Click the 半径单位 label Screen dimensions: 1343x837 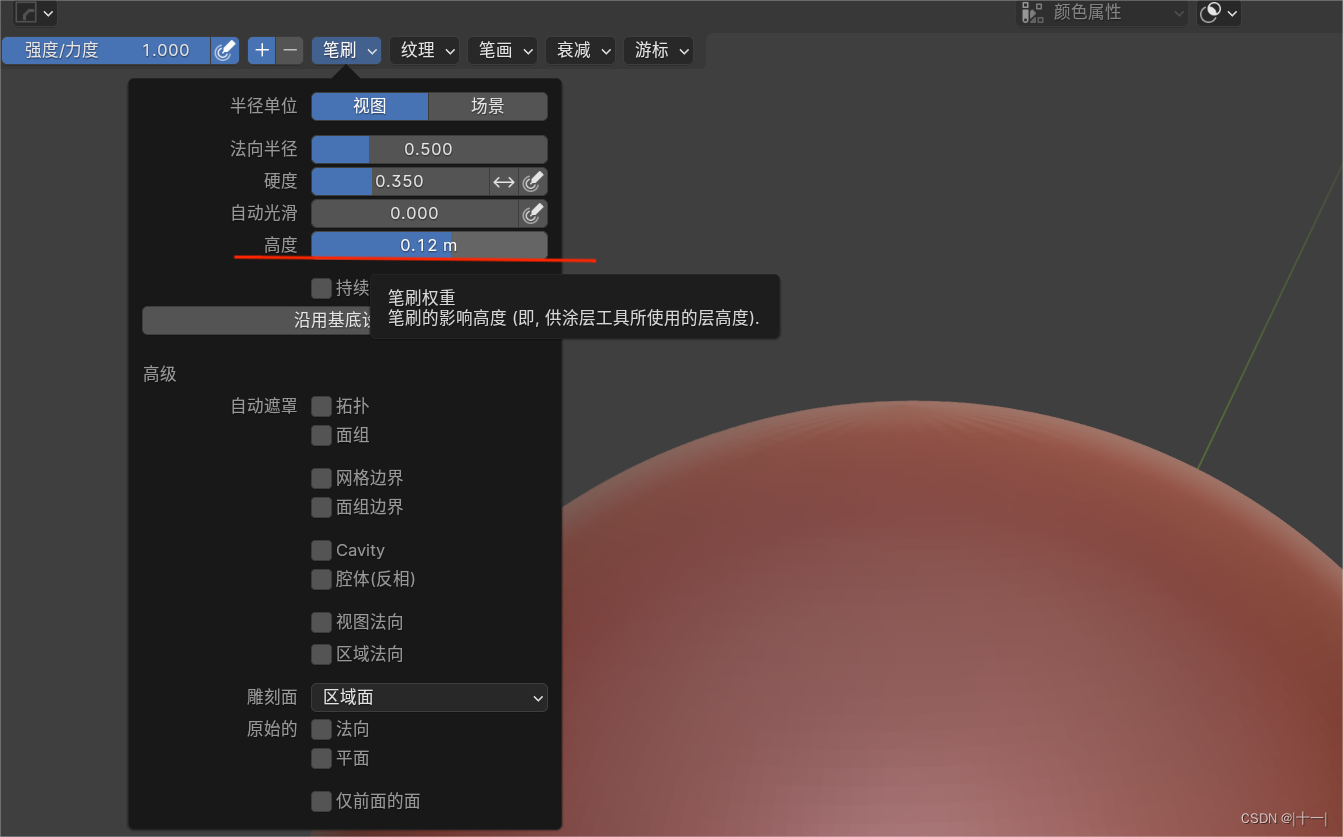pyautogui.click(x=264, y=106)
